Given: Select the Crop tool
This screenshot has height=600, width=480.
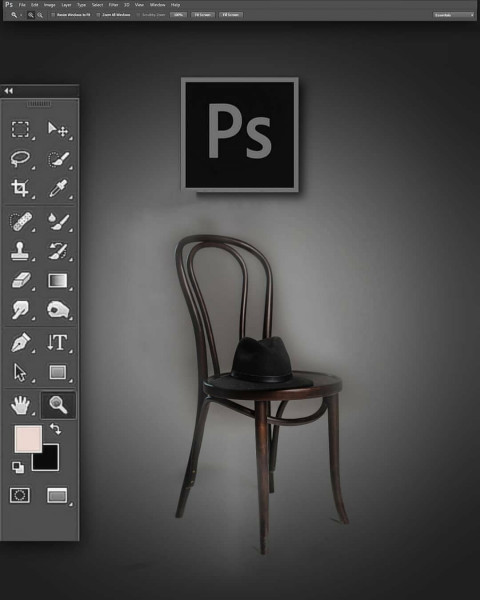Looking at the screenshot, I should coord(20,188).
